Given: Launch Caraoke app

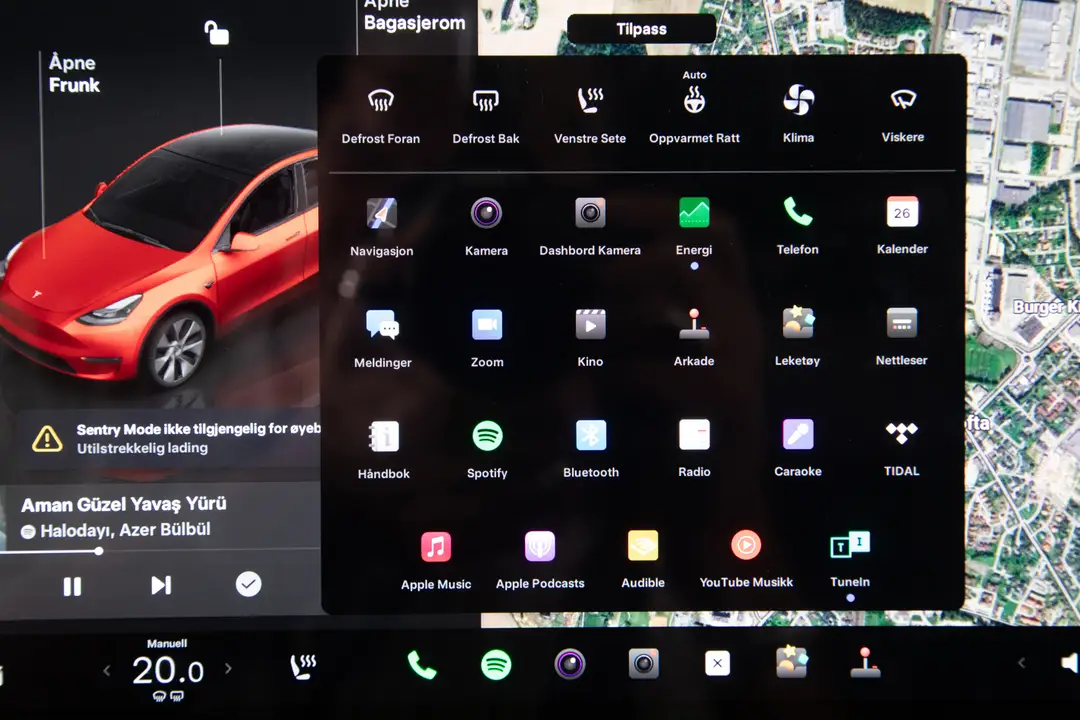Looking at the screenshot, I should pyautogui.click(x=798, y=448).
